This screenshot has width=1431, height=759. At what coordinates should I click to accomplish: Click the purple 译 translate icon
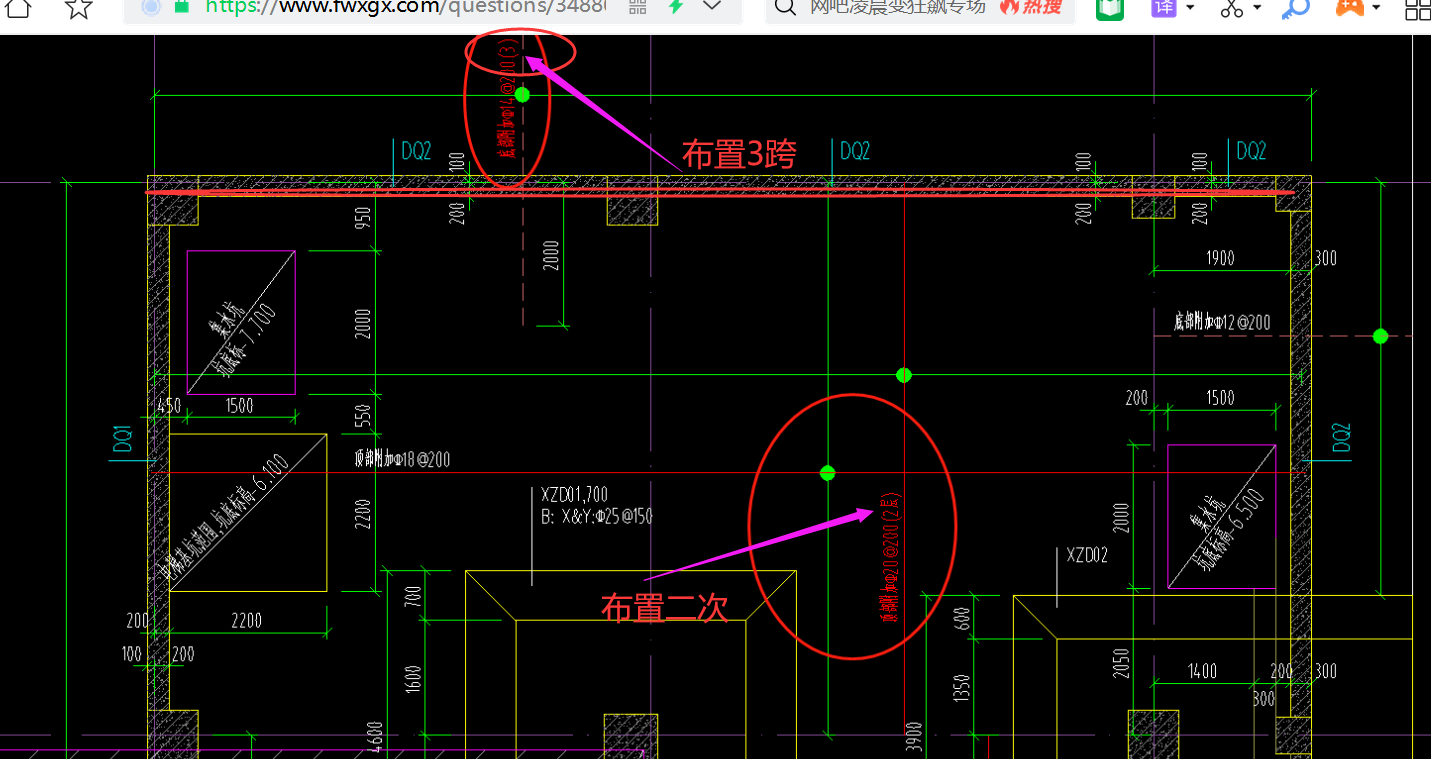coord(1165,8)
